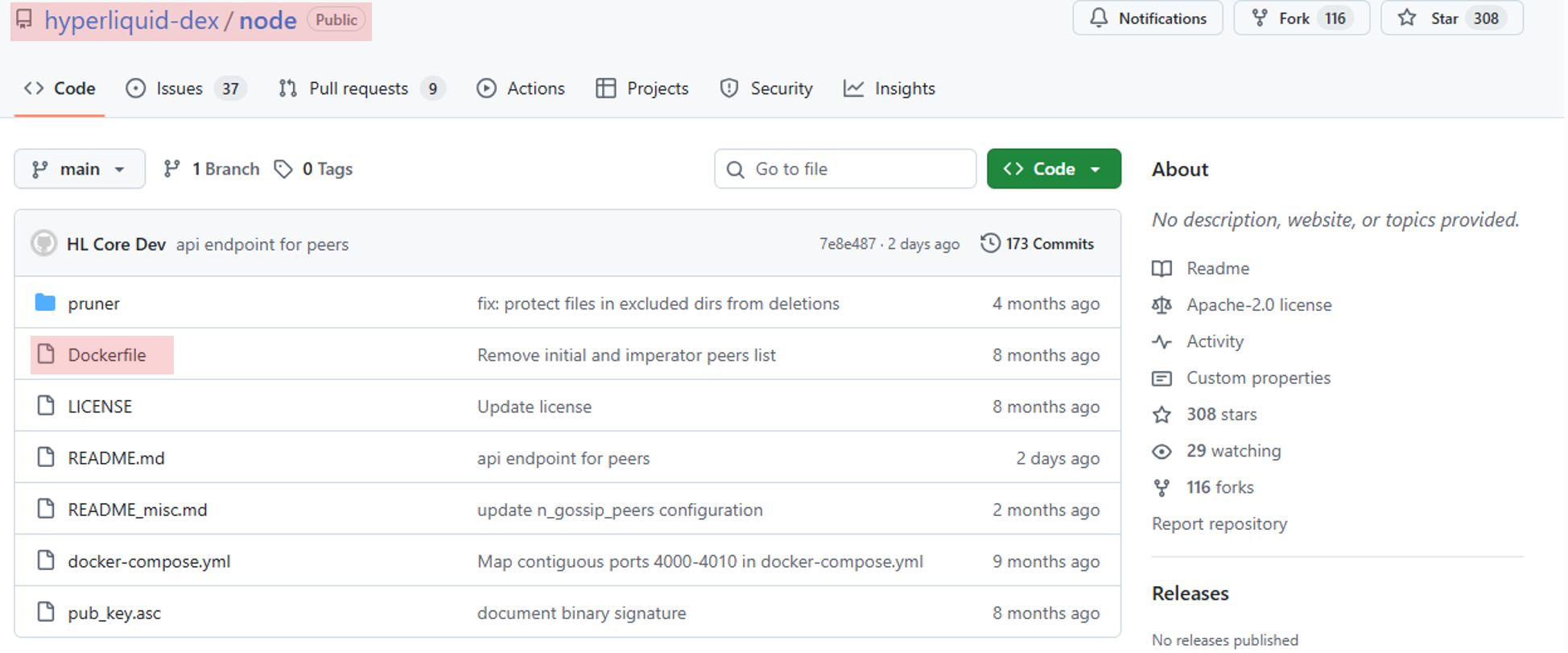Click the HL Core Dev avatar

(43, 243)
